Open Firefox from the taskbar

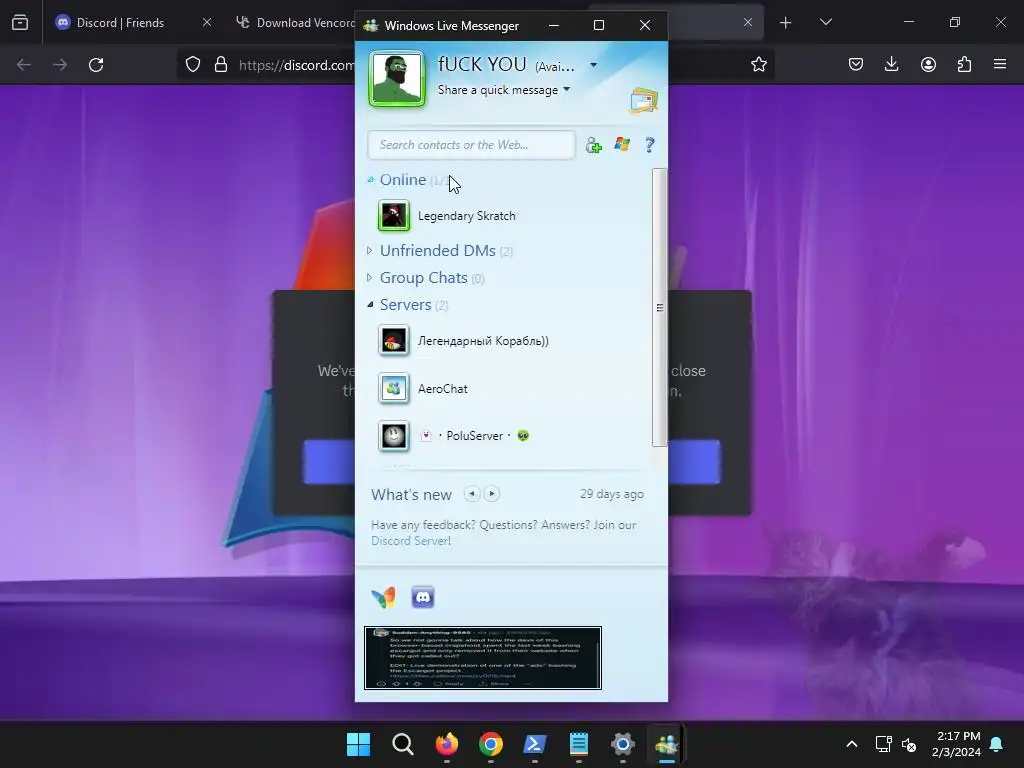coord(447,744)
